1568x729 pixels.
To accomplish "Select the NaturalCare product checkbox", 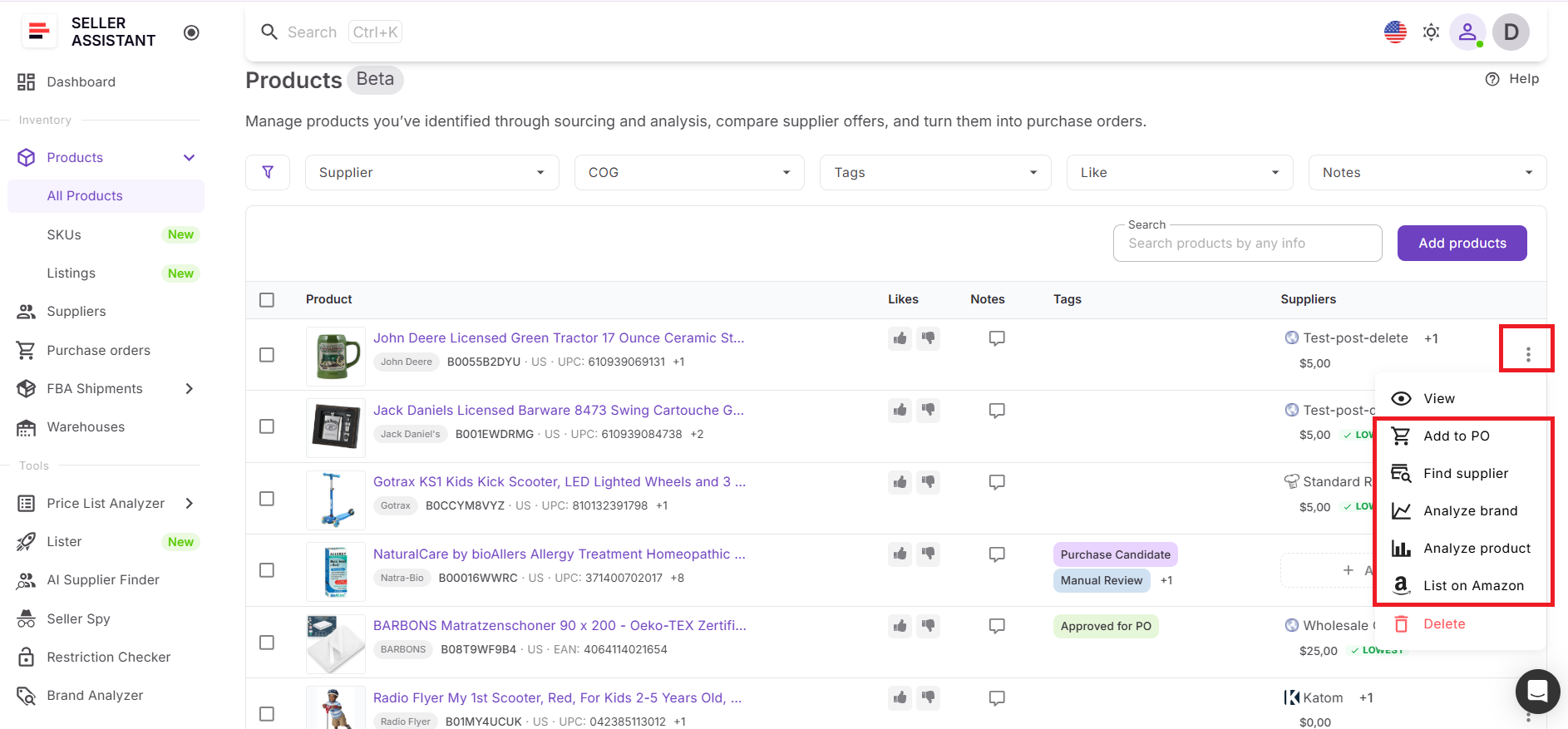I will 267,570.
